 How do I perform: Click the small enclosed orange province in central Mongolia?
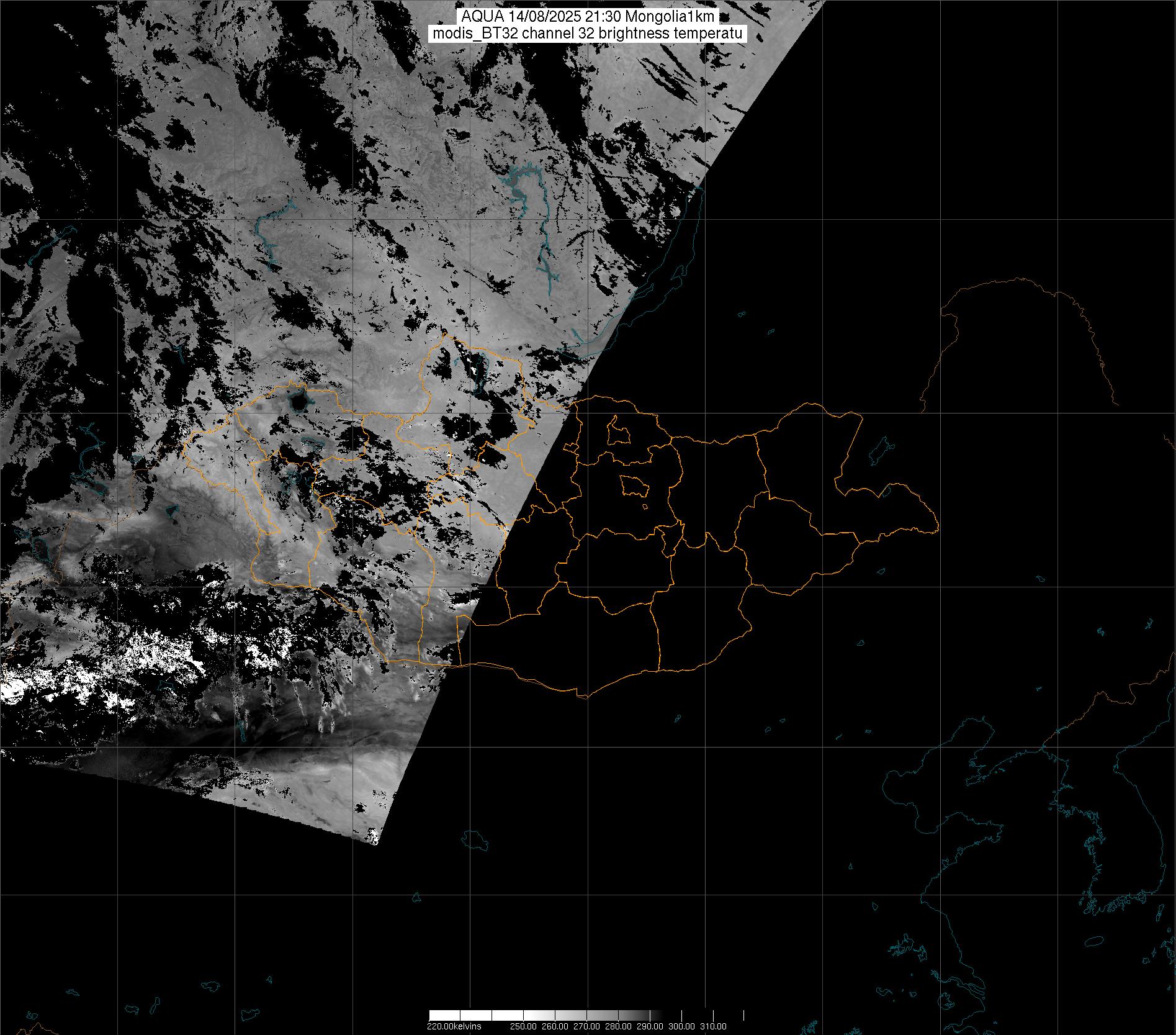click(x=634, y=486)
